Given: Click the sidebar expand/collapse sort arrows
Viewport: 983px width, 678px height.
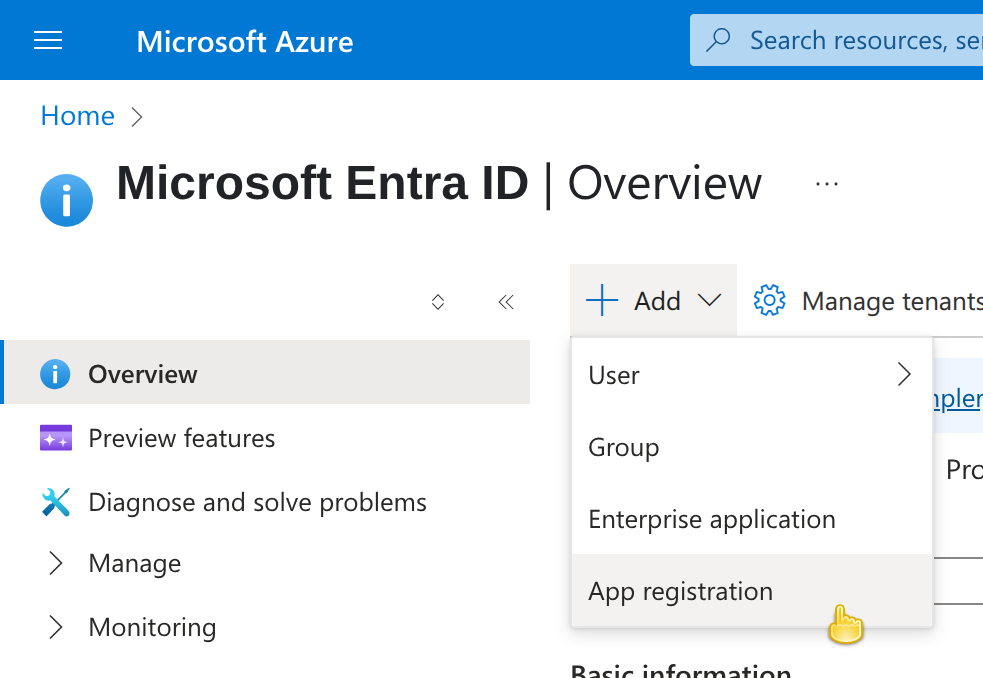Looking at the screenshot, I should point(438,302).
